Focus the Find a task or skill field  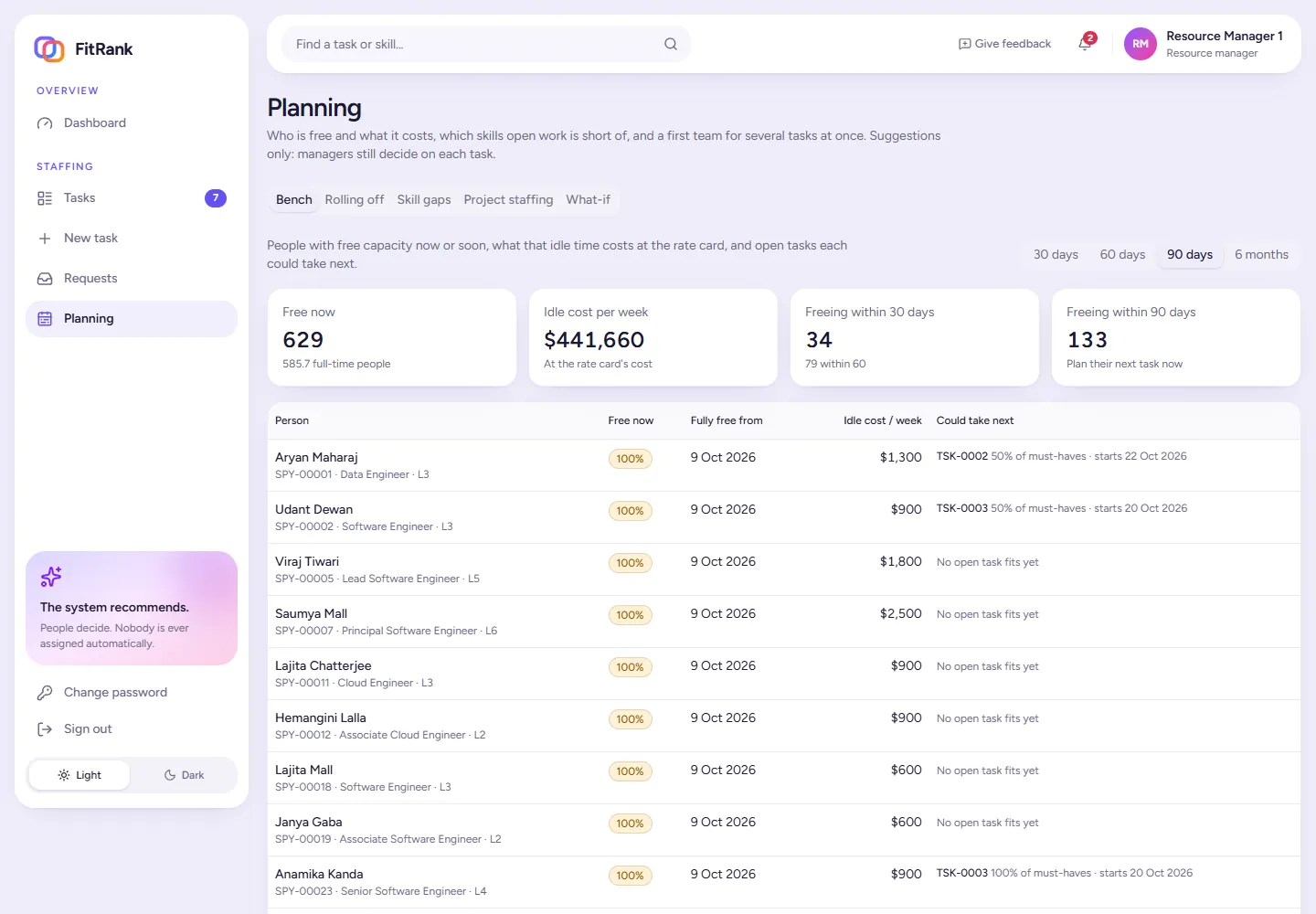click(x=486, y=44)
